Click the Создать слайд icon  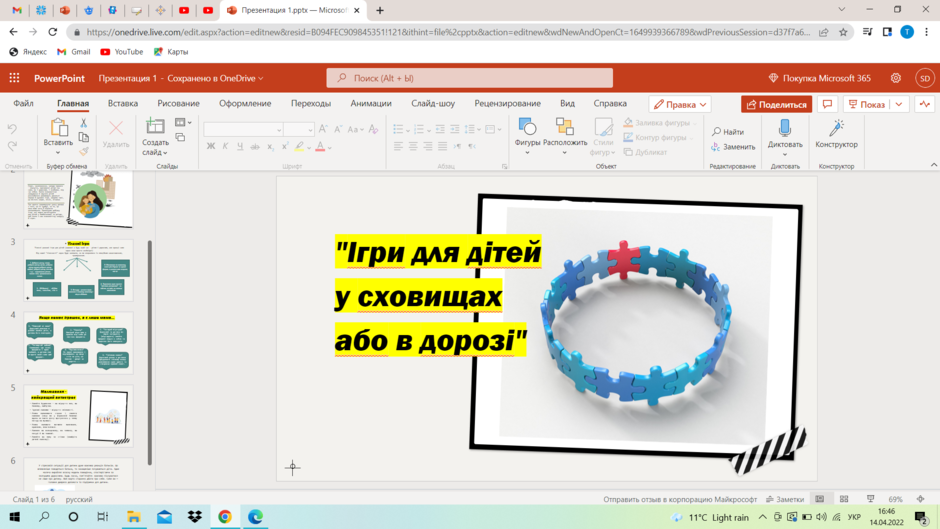coord(155,126)
